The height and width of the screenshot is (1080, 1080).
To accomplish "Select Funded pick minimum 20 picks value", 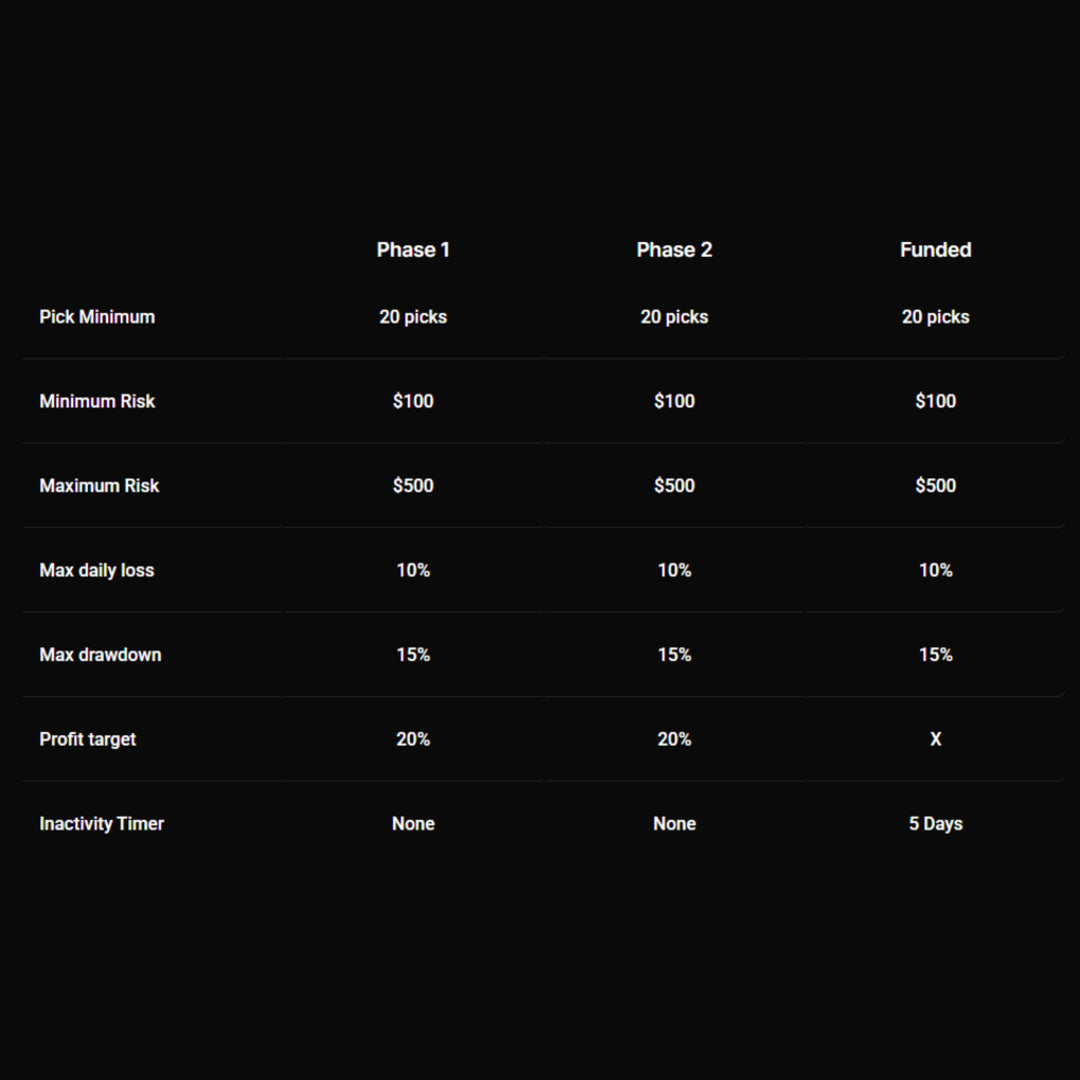I will (936, 317).
